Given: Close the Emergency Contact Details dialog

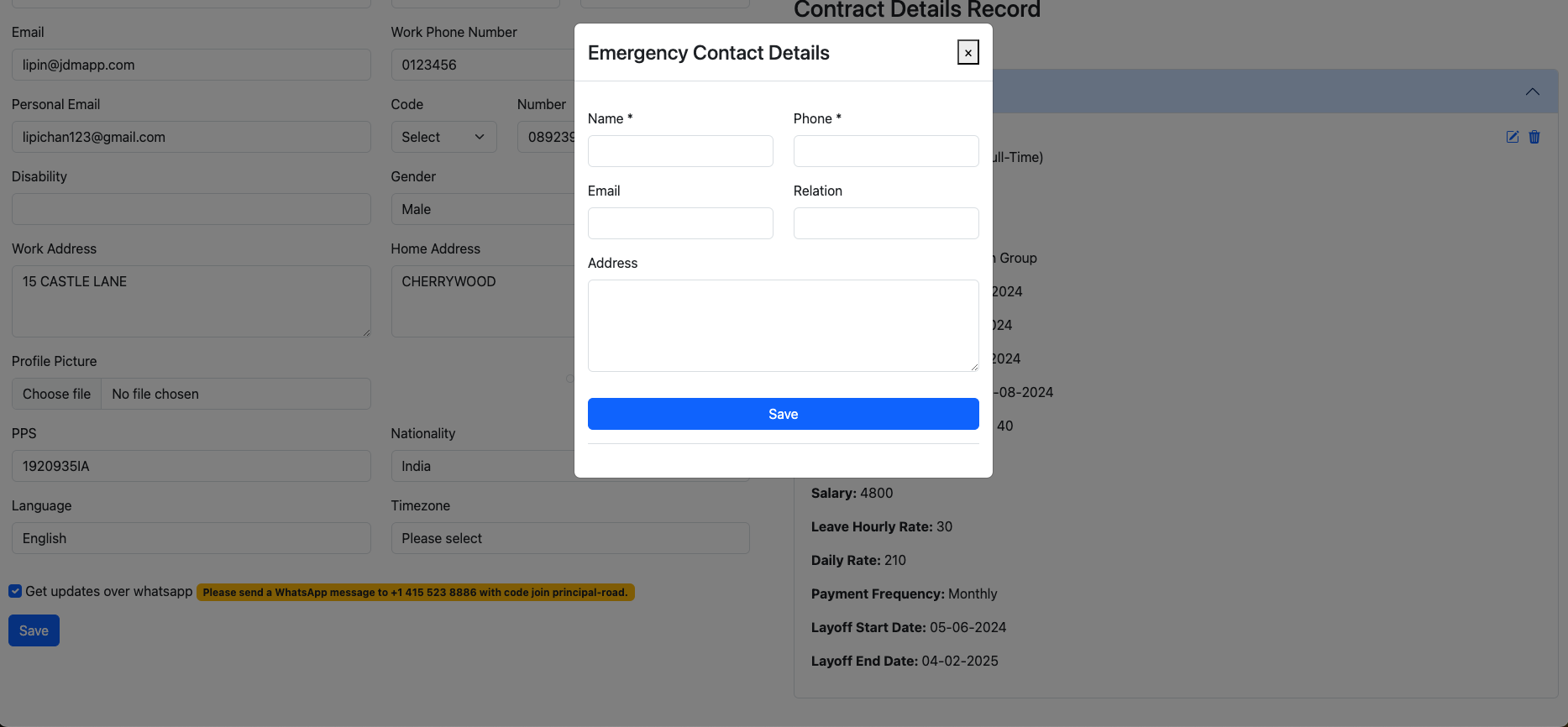Looking at the screenshot, I should [968, 52].
